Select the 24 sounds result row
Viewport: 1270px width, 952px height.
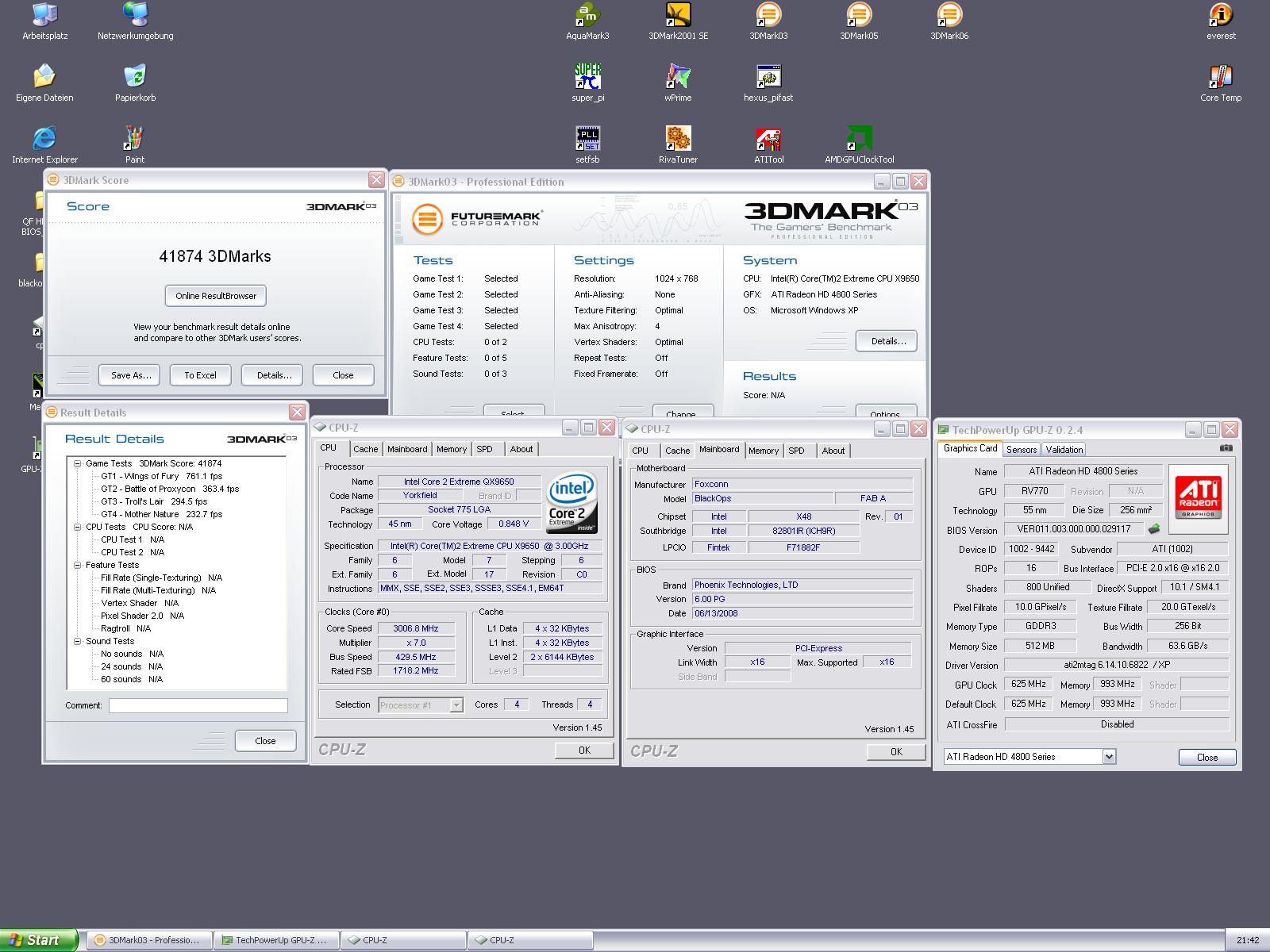pyautogui.click(x=133, y=666)
